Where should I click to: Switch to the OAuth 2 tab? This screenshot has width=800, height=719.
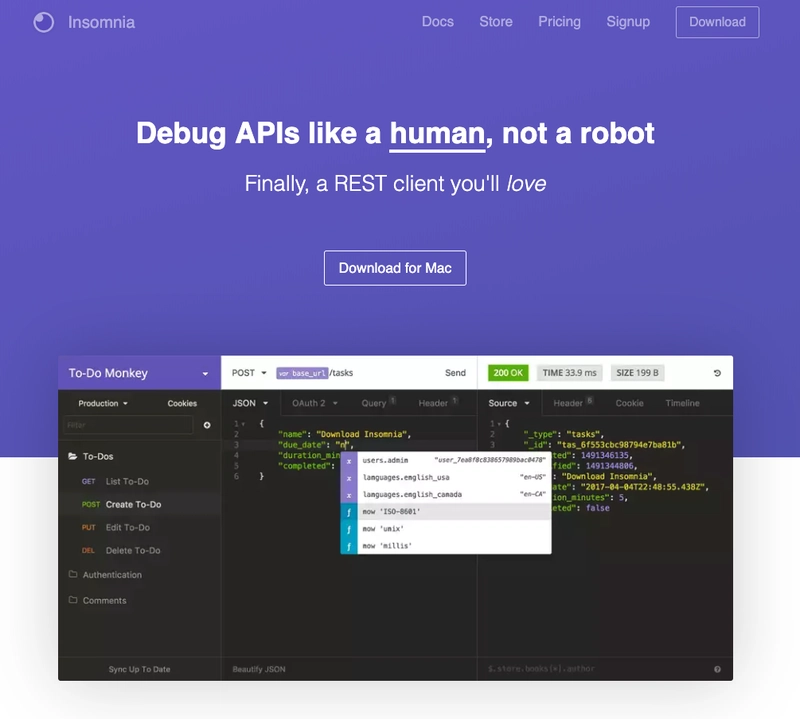click(x=314, y=403)
